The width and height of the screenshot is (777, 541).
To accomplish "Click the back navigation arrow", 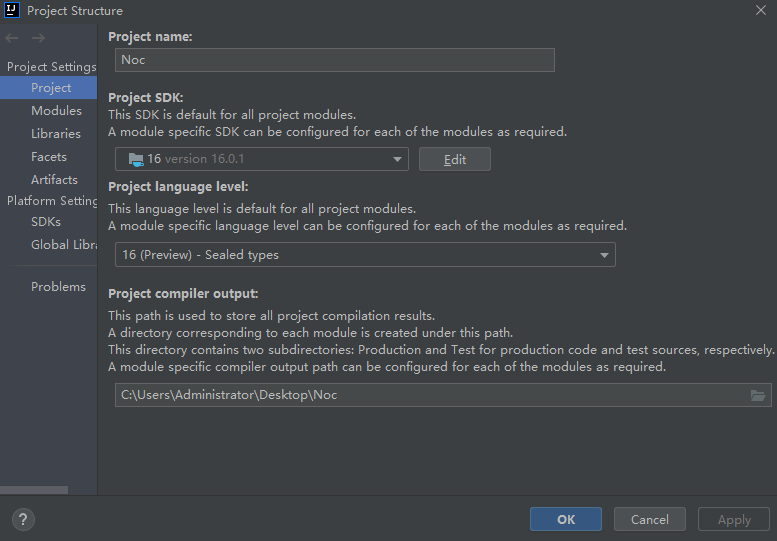I will point(12,38).
